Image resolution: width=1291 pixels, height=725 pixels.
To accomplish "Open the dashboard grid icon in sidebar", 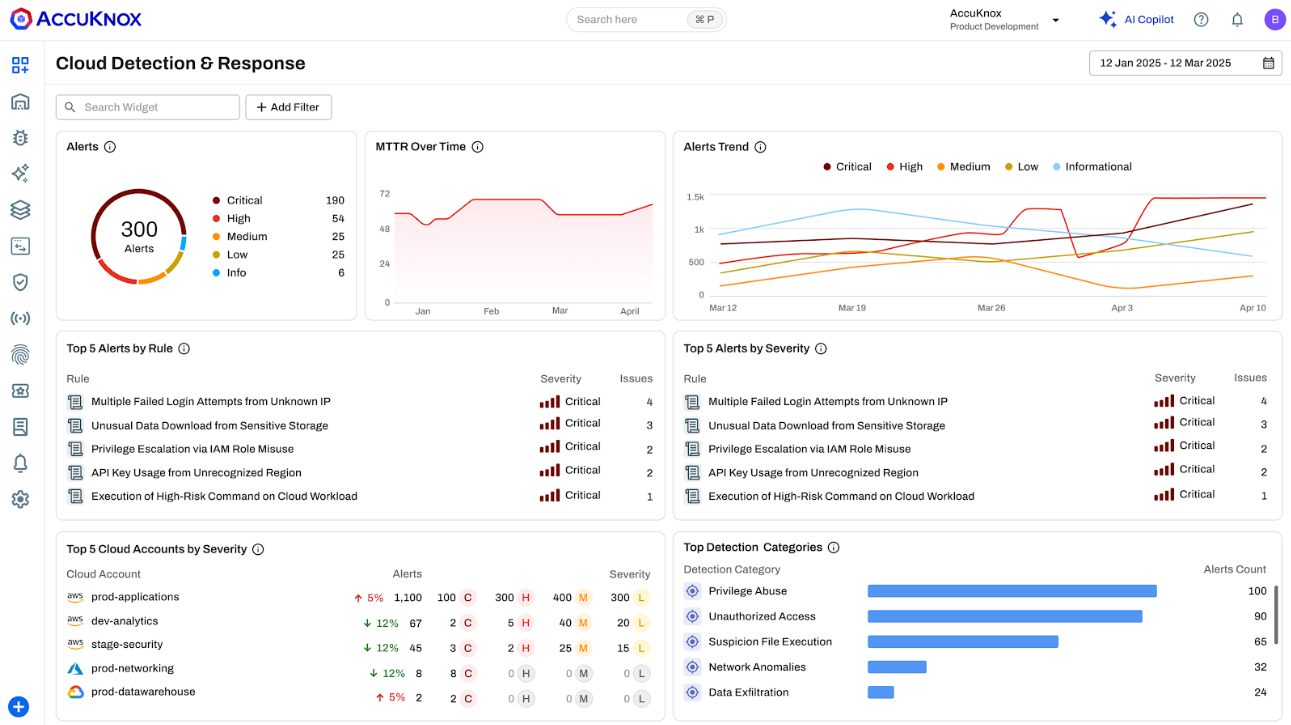I will [20, 66].
